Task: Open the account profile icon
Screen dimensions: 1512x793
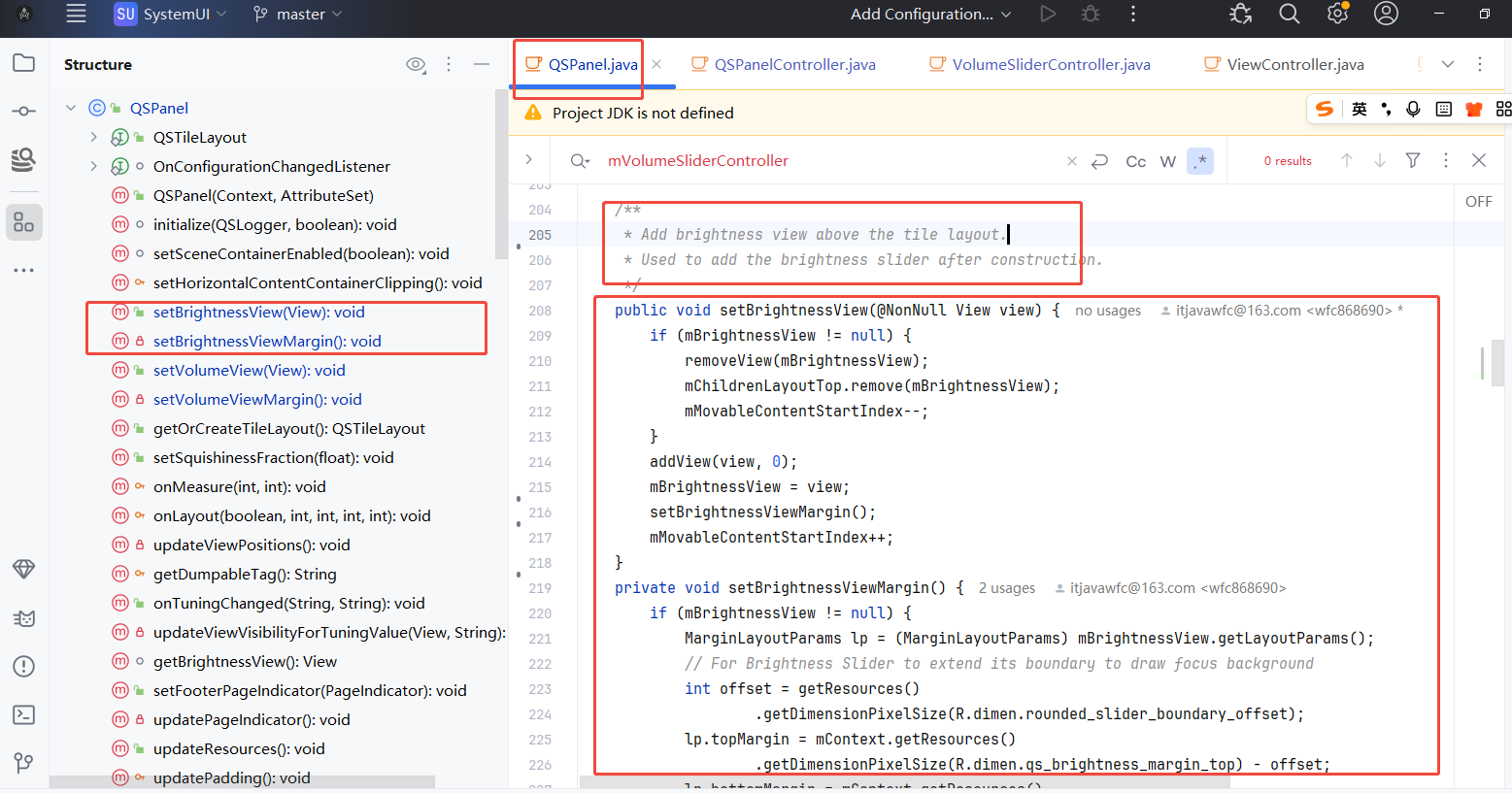Action: click(x=1387, y=14)
